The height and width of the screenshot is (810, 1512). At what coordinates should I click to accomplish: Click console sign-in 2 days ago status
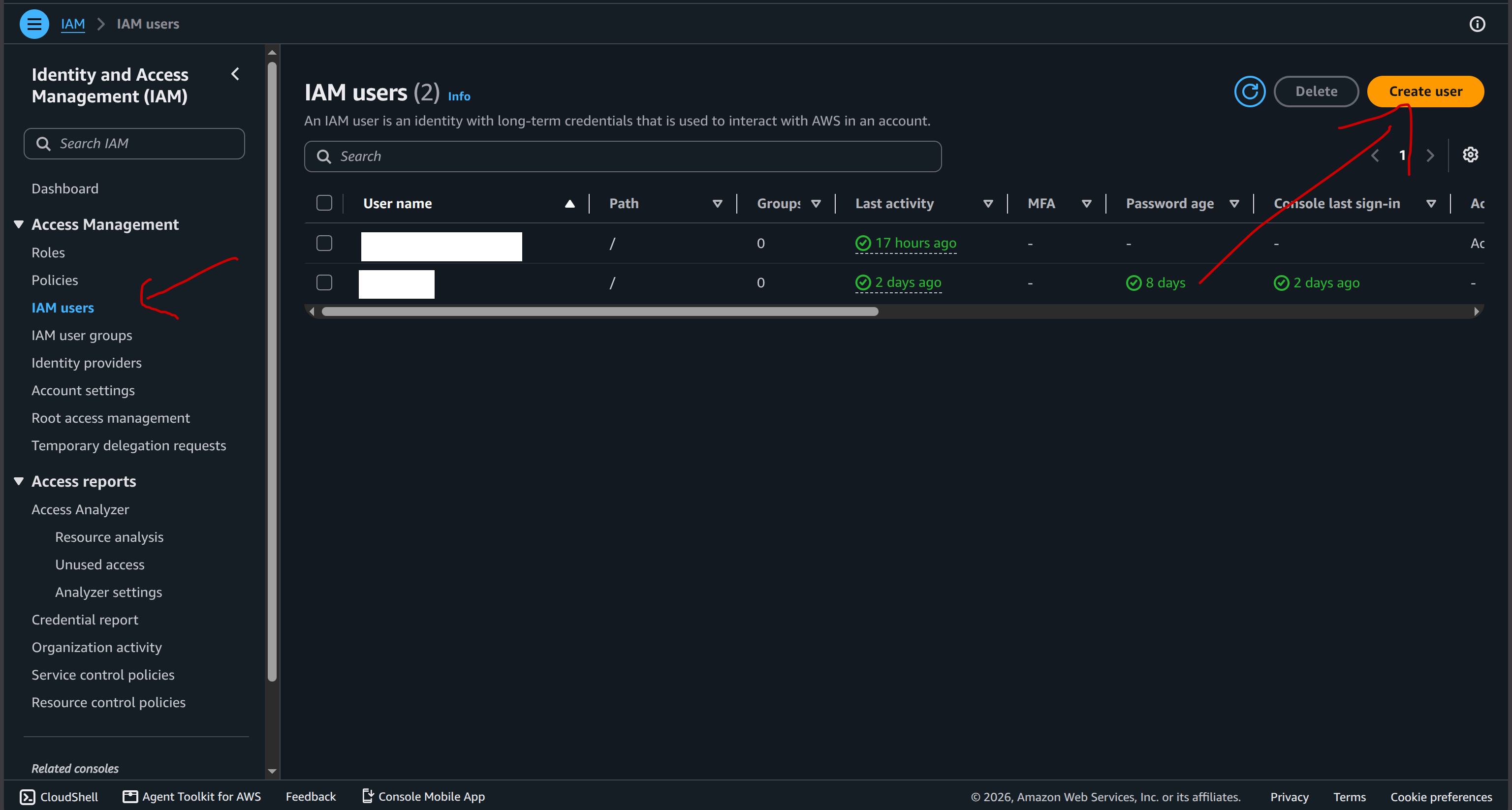coord(1317,283)
